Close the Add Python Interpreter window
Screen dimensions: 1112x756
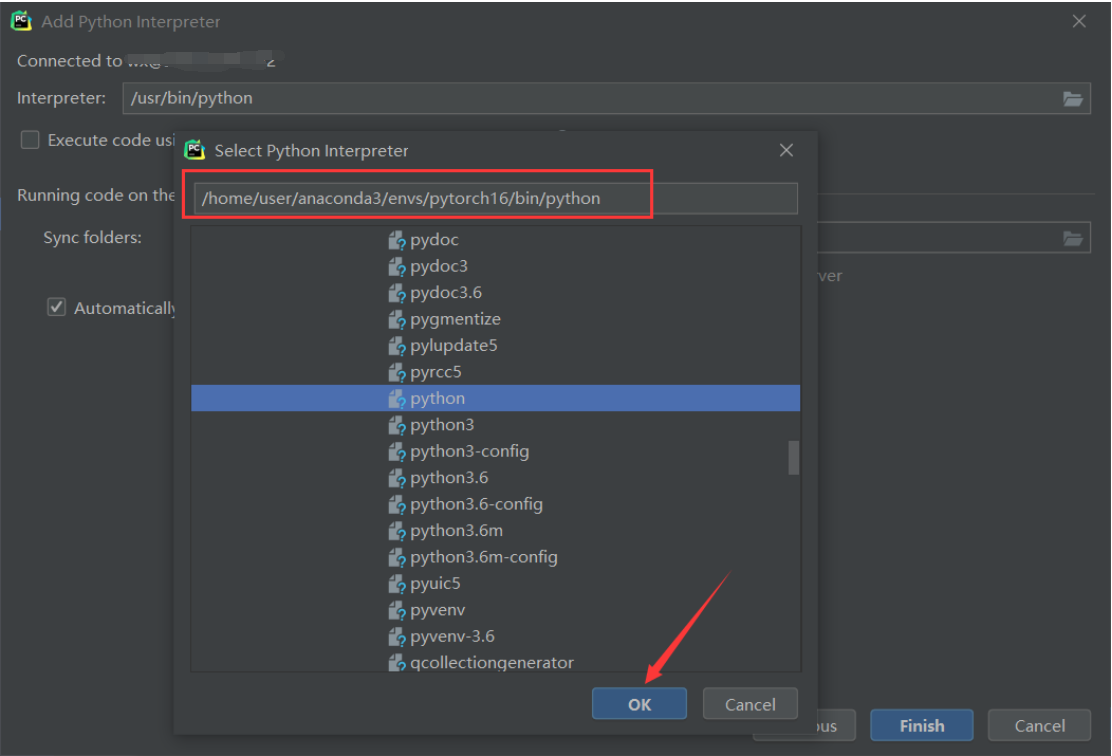[1079, 21]
